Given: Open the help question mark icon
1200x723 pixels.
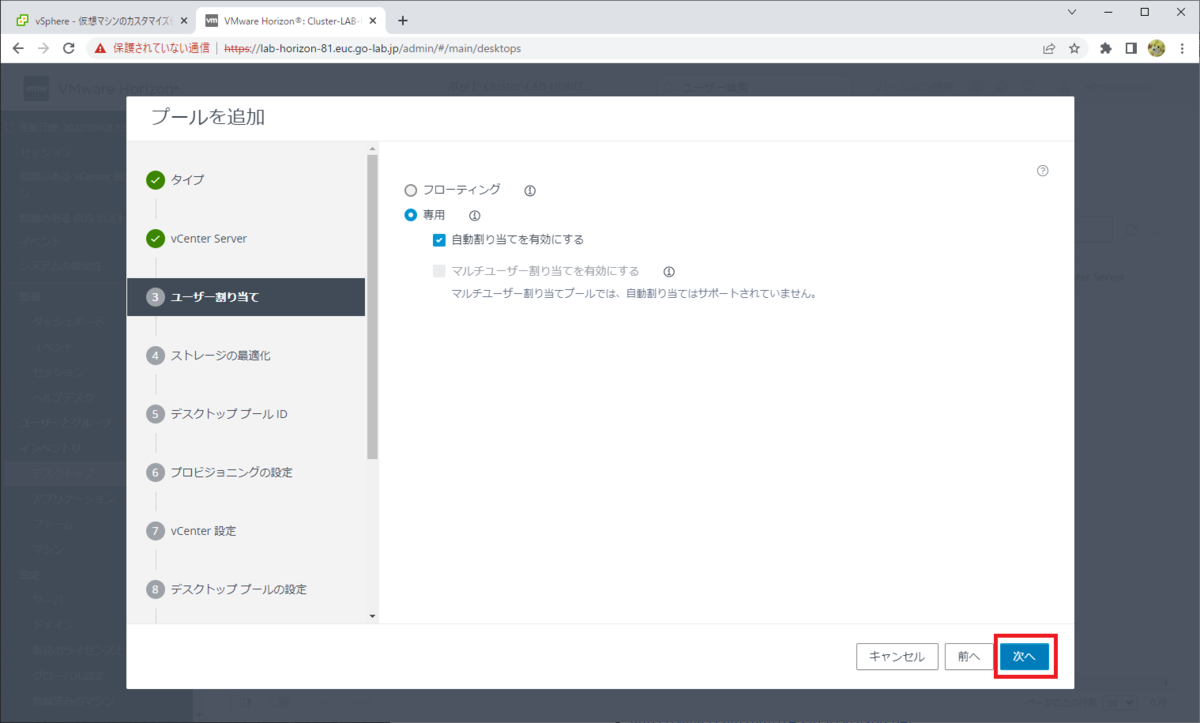Looking at the screenshot, I should tap(1043, 171).
